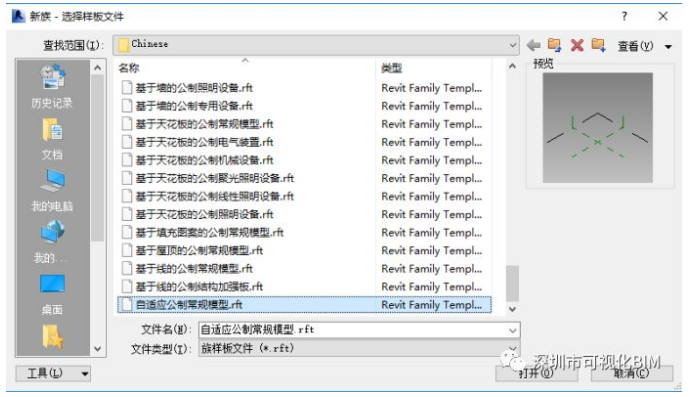Image resolution: width=689 pixels, height=397 pixels.
Task: Select file 基于天花板的公制机械设备.rft
Action: tap(304, 160)
